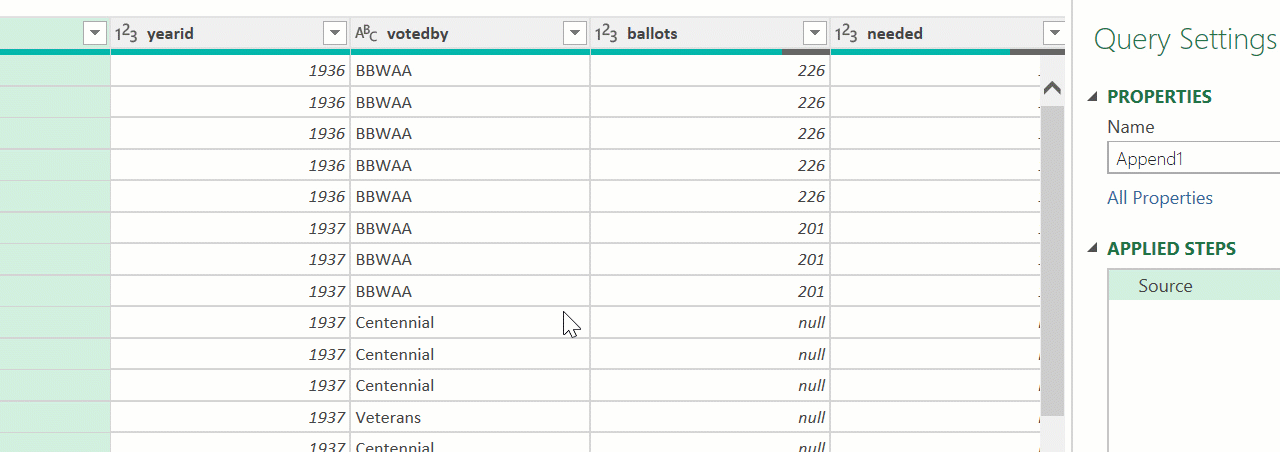Image resolution: width=1280 pixels, height=452 pixels.
Task: Open the All Properties link
Action: click(x=1160, y=198)
